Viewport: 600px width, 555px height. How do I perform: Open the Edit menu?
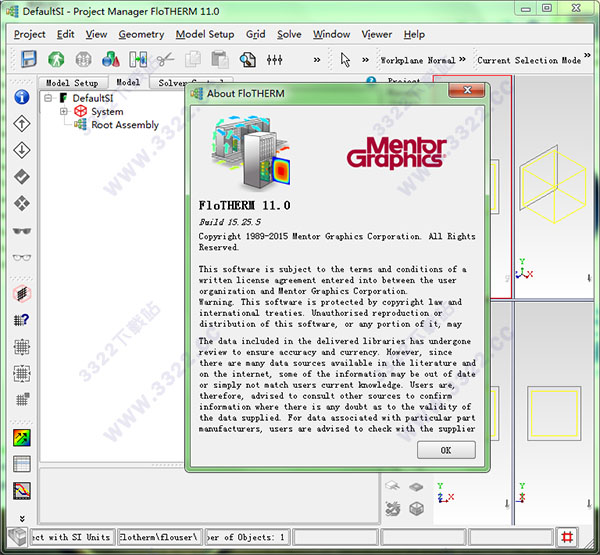click(x=65, y=34)
